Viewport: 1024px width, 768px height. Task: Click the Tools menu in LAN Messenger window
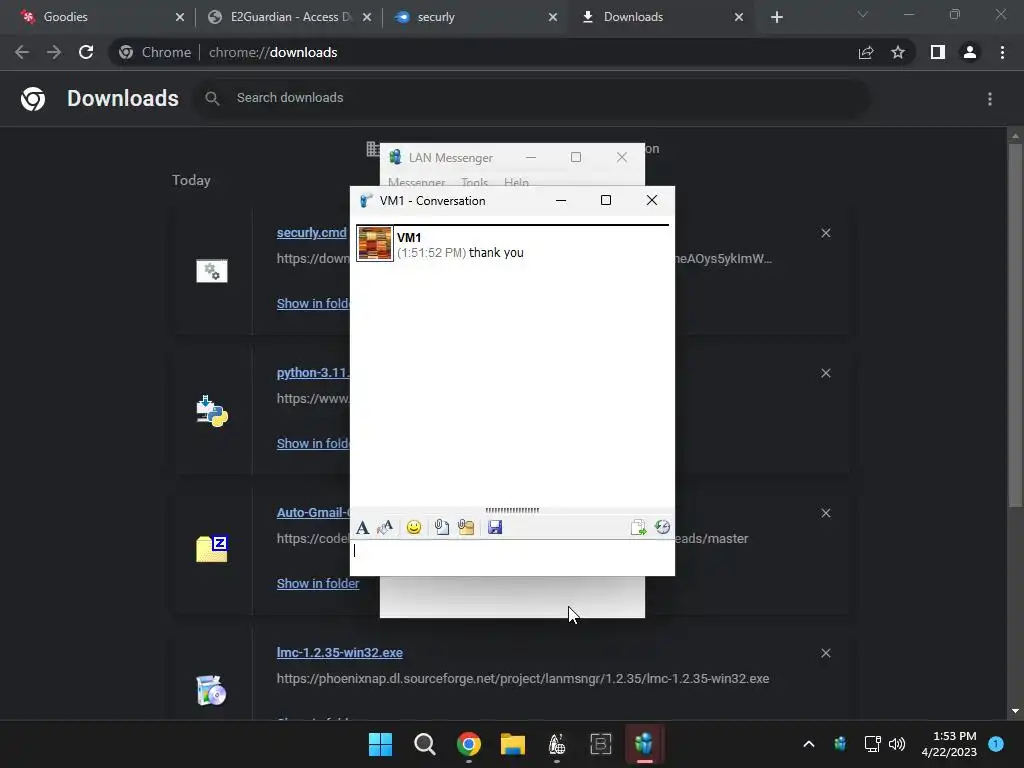(x=474, y=182)
